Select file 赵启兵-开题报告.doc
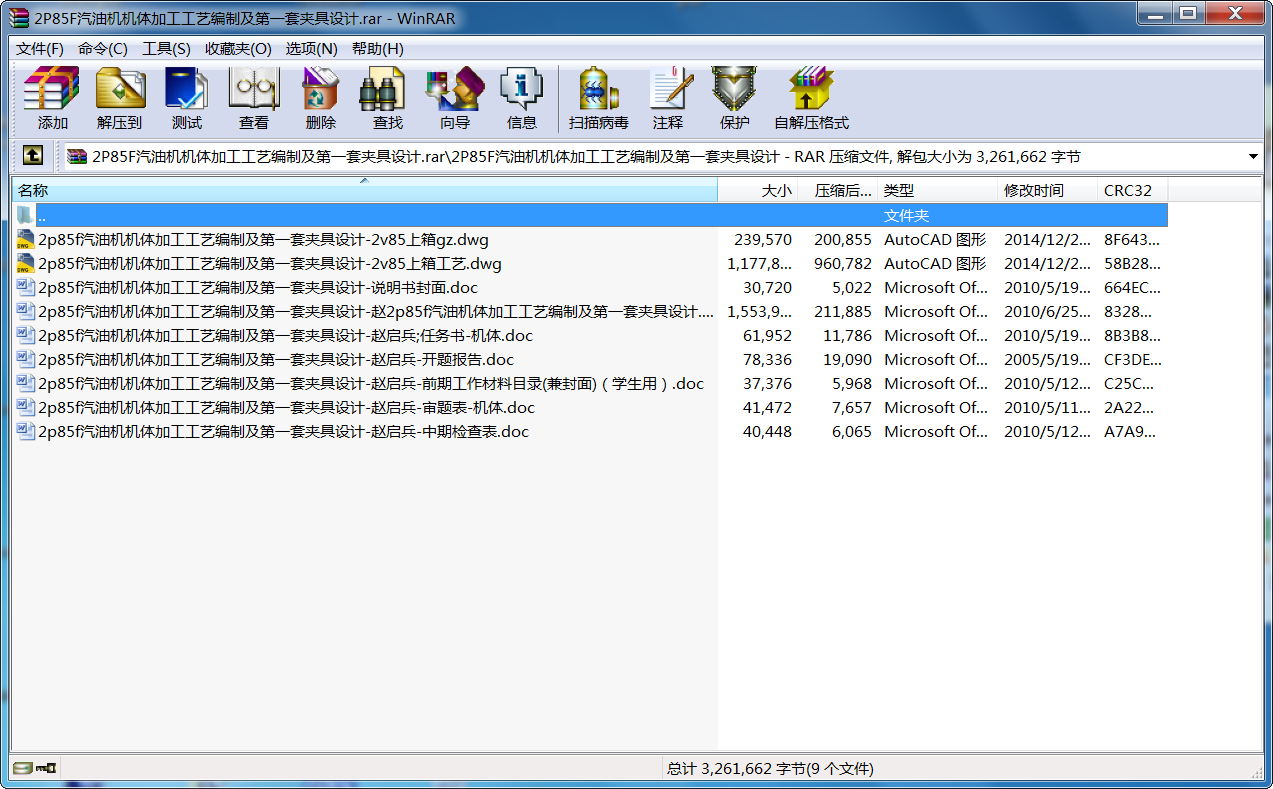The width and height of the screenshot is (1273, 789). click(x=276, y=359)
